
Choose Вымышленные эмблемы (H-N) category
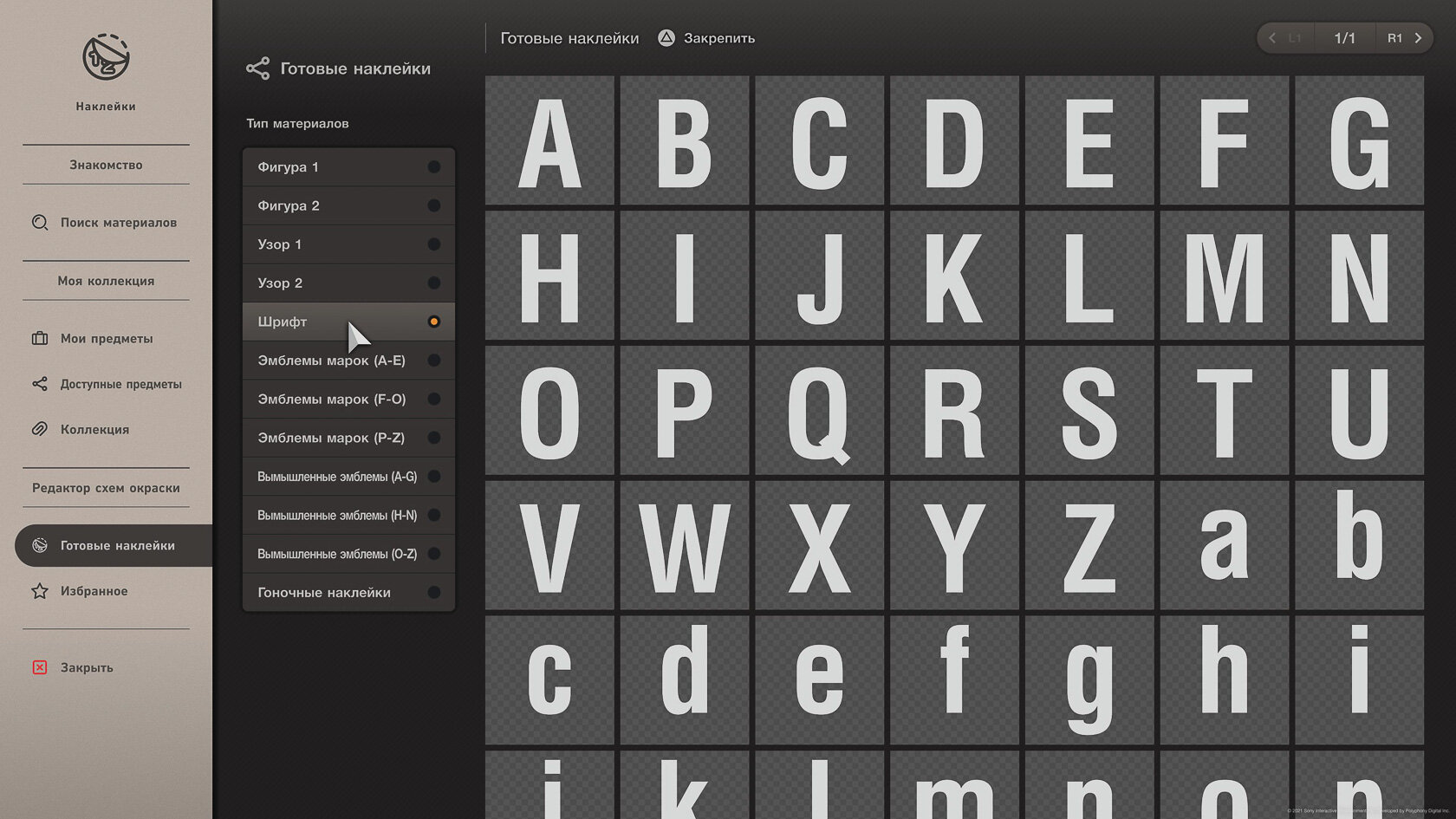click(x=348, y=515)
